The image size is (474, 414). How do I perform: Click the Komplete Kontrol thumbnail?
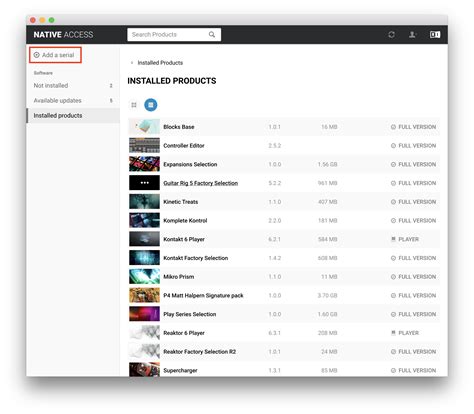144,220
